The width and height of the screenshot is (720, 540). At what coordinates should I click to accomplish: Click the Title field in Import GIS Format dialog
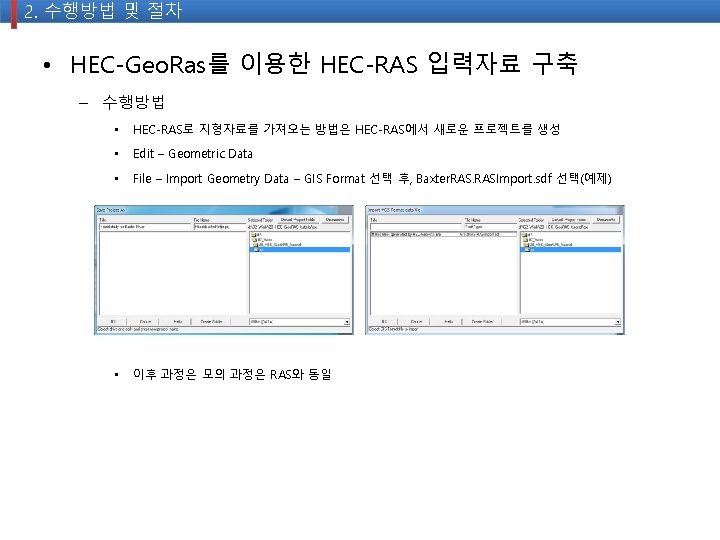[x=416, y=227]
